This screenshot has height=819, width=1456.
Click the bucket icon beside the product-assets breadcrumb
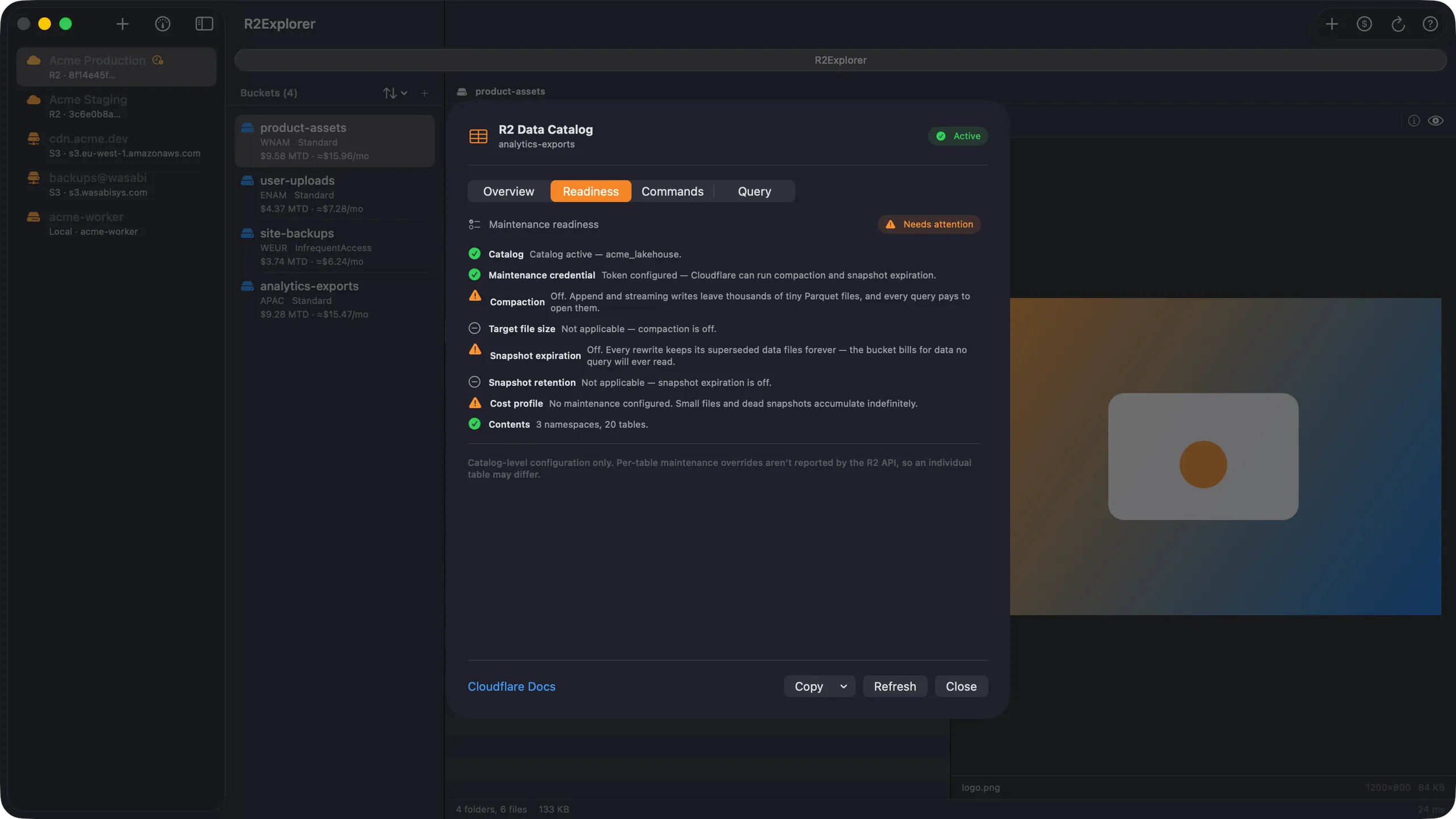pyautogui.click(x=462, y=92)
